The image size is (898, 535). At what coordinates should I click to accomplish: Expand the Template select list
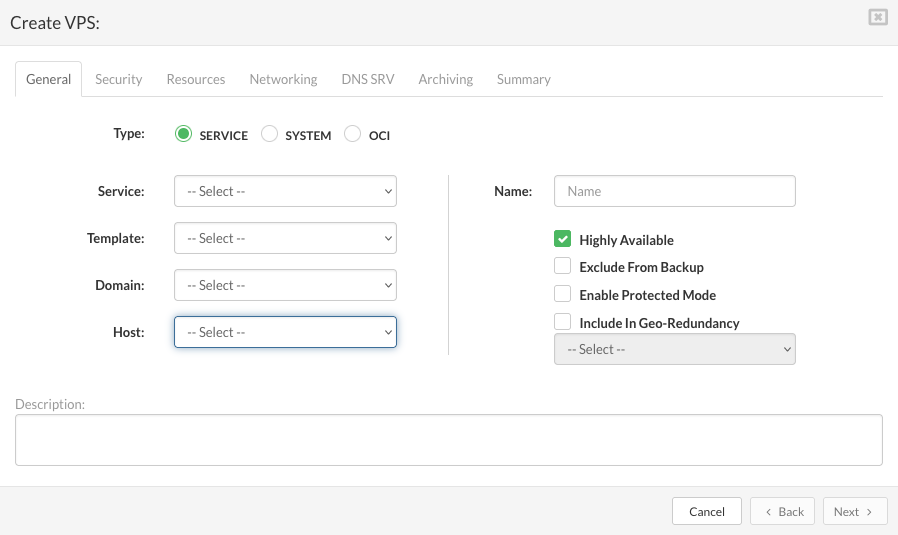click(285, 238)
